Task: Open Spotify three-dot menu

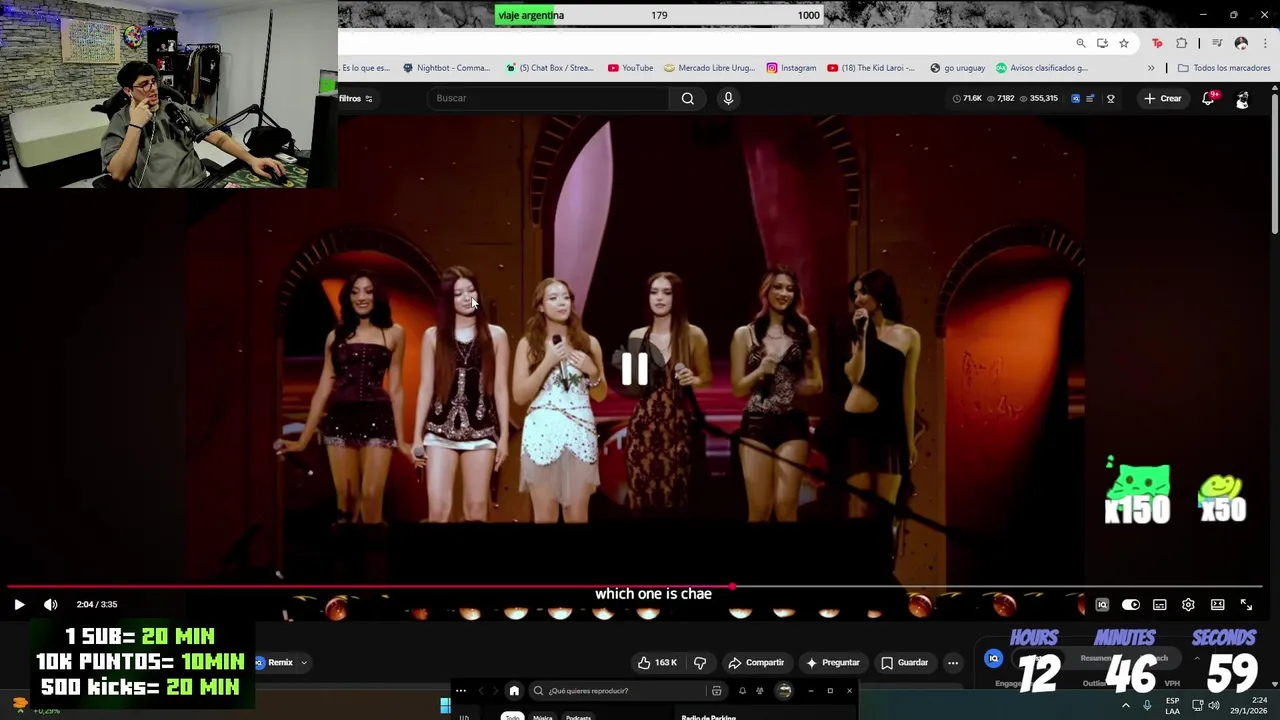Action: (461, 690)
